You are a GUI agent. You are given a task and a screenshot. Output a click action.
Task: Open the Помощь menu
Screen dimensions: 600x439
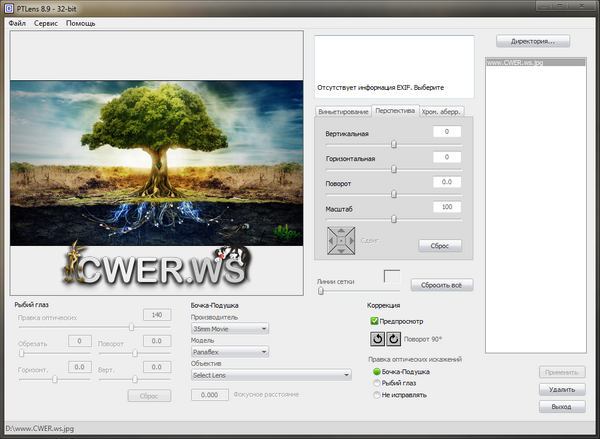80,23
